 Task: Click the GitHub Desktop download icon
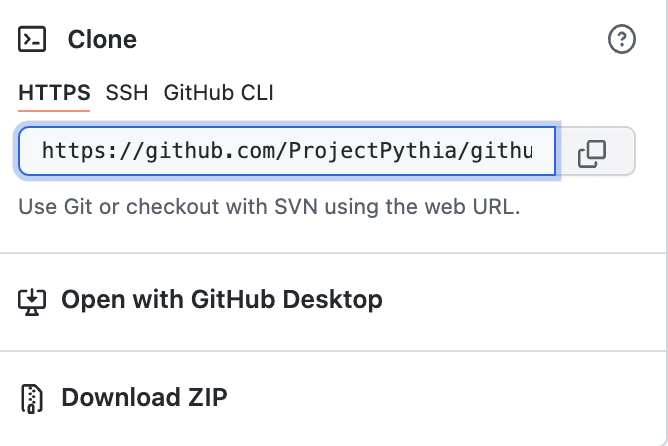(x=32, y=300)
